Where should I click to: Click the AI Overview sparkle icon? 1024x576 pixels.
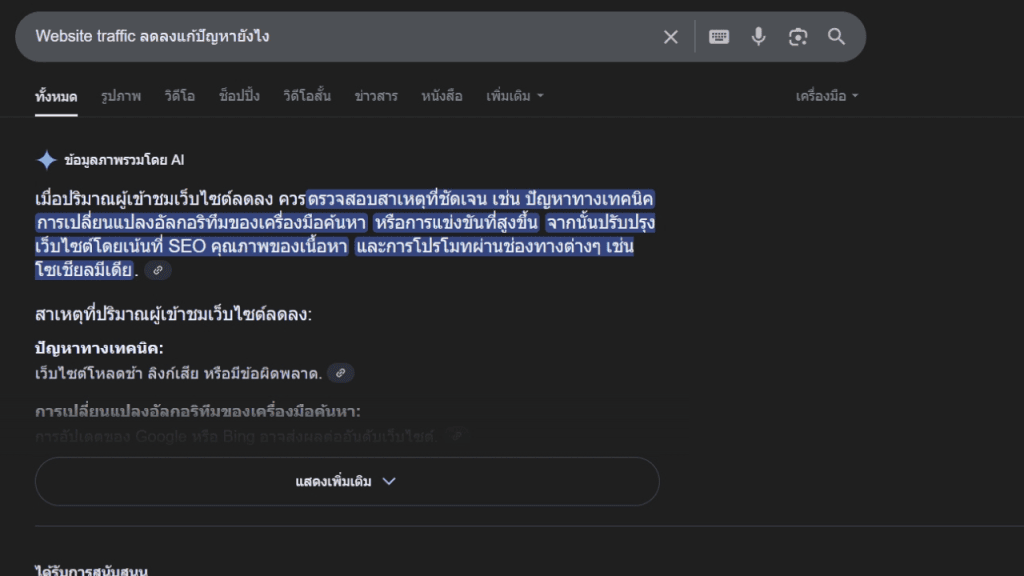point(44,160)
